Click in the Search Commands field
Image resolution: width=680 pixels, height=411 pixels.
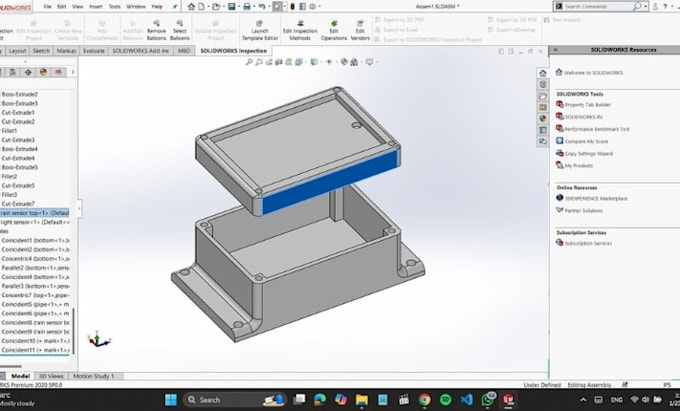pyautogui.click(x=598, y=7)
